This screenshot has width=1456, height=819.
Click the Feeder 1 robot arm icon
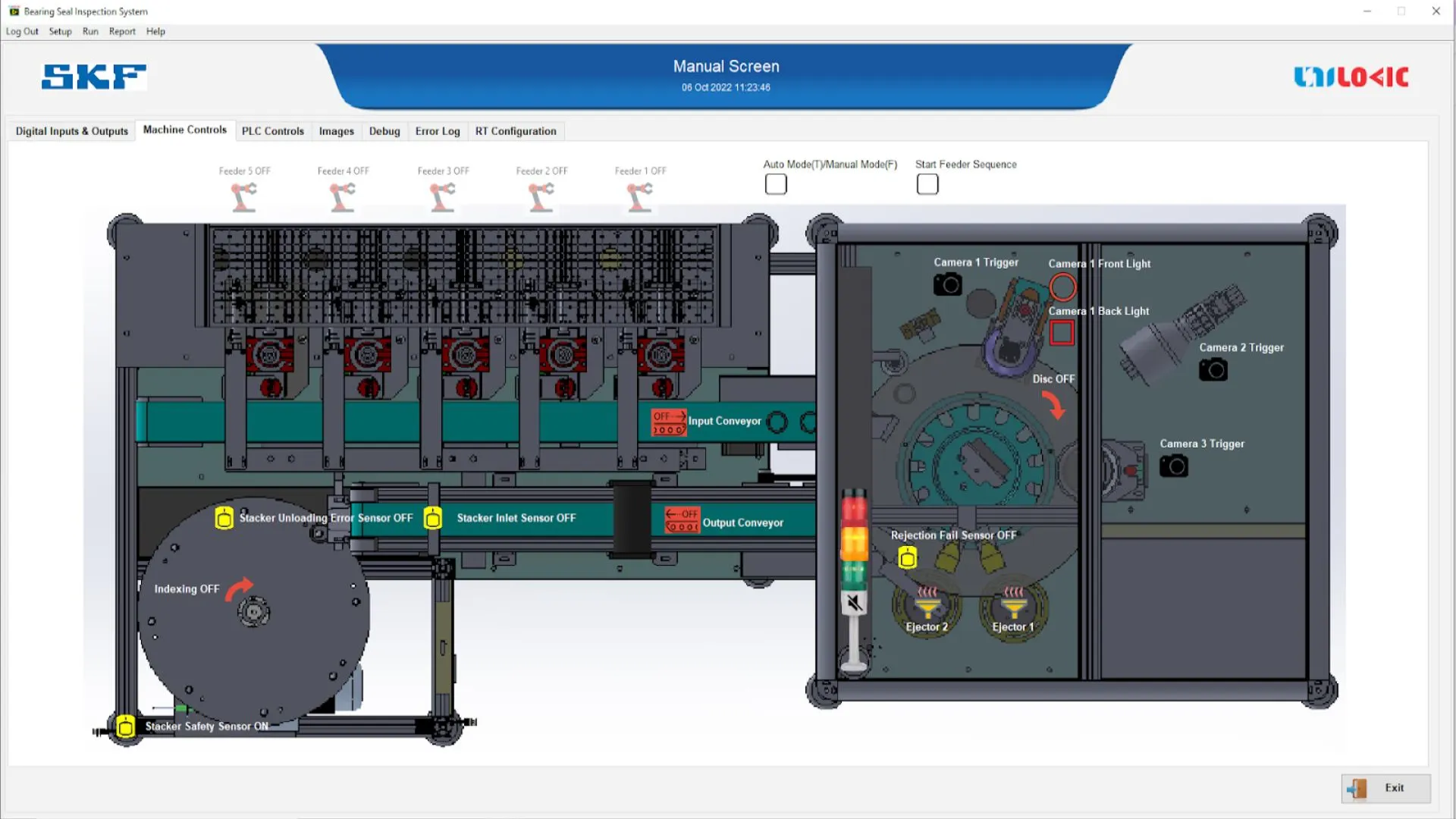[640, 198]
